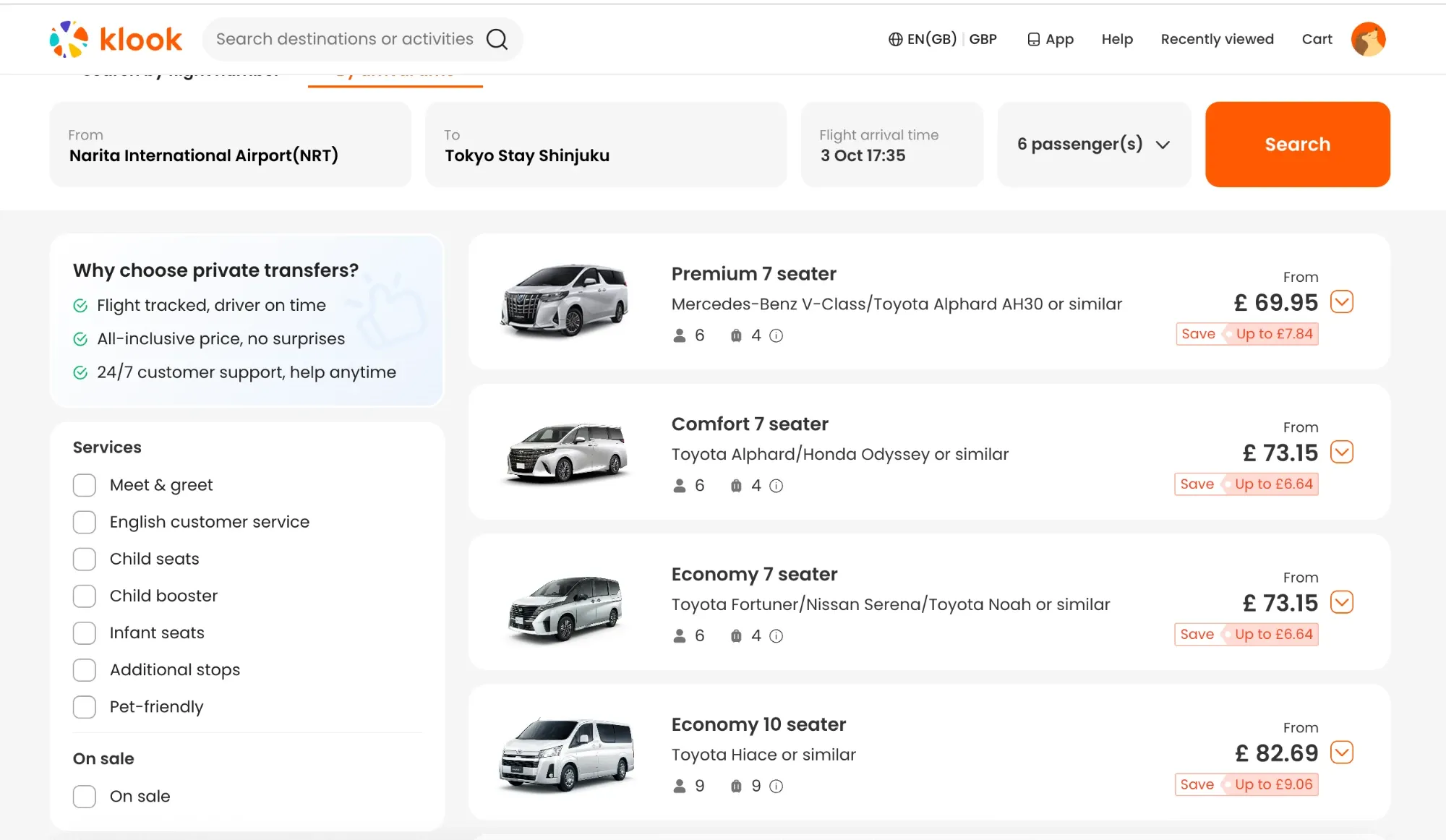Viewport: 1446px width, 840px height.
Task: Click 'Toyota Hiace or similar' text
Action: tap(763, 755)
